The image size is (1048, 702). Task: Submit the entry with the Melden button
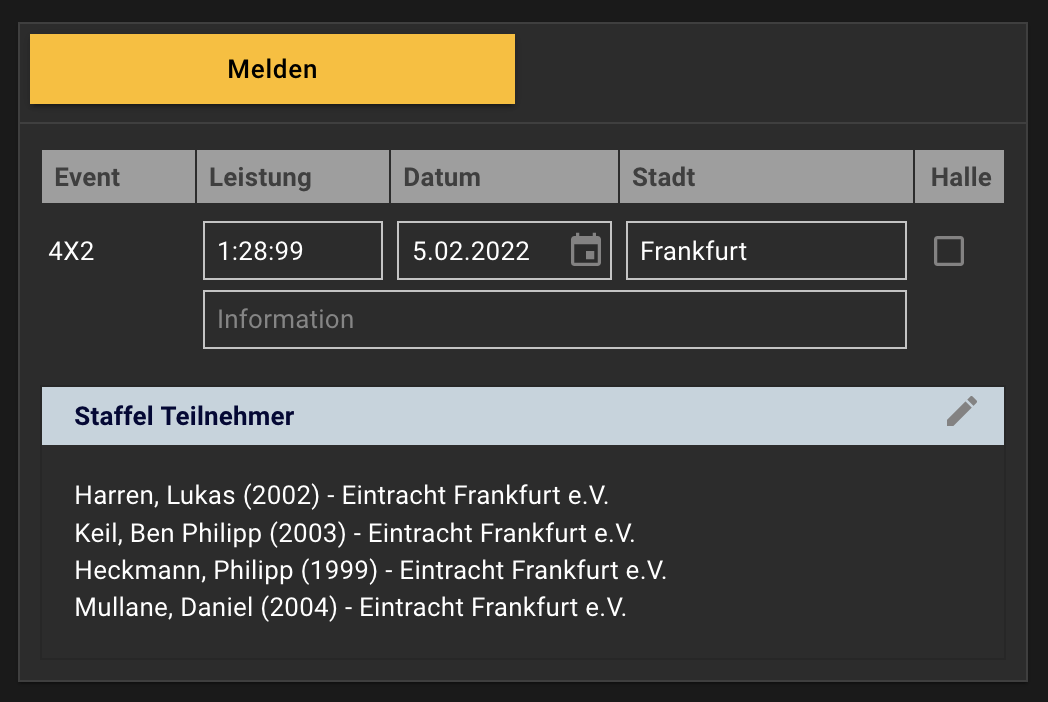[x=272, y=69]
